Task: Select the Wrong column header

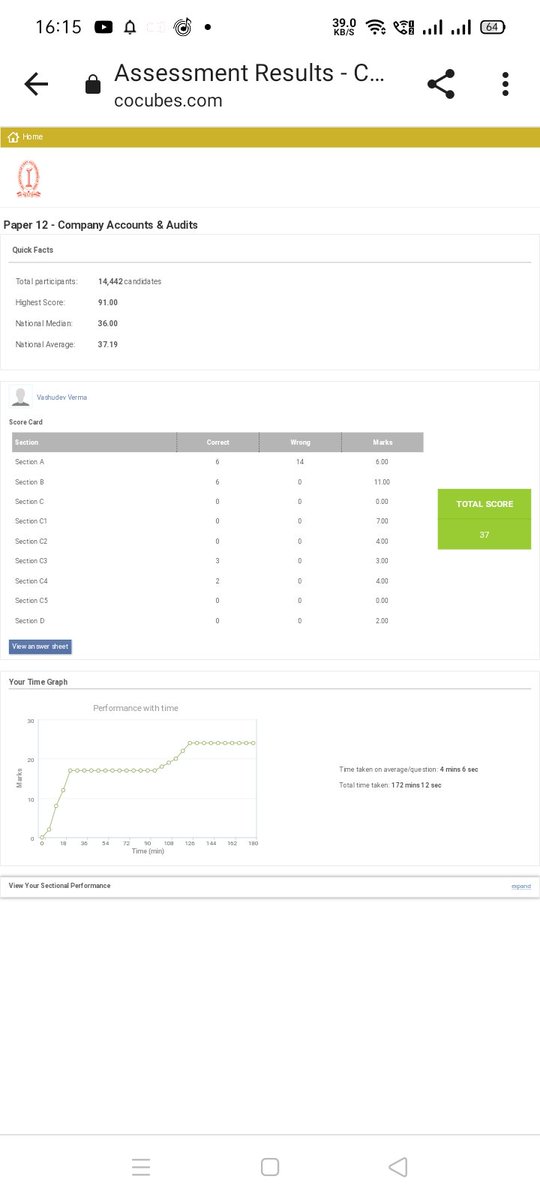Action: 300,442
